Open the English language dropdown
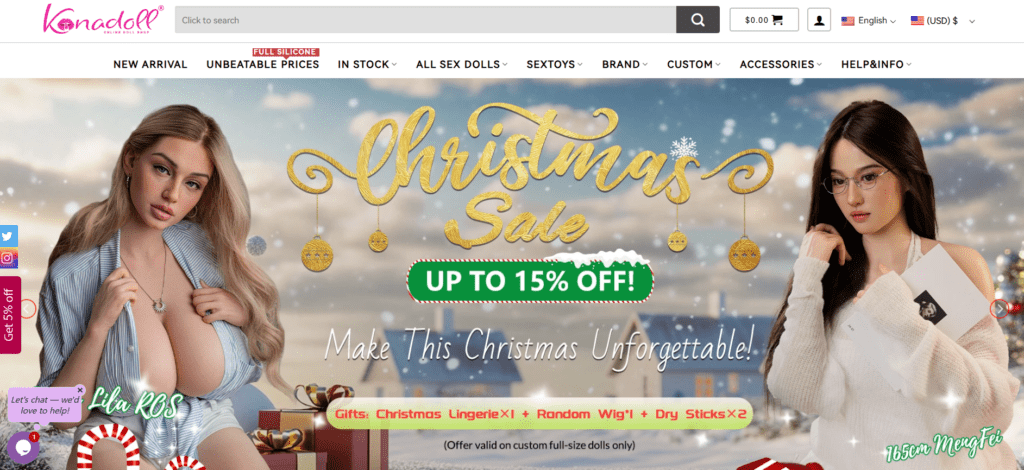Viewport: 1024px width, 470px height. [x=869, y=20]
